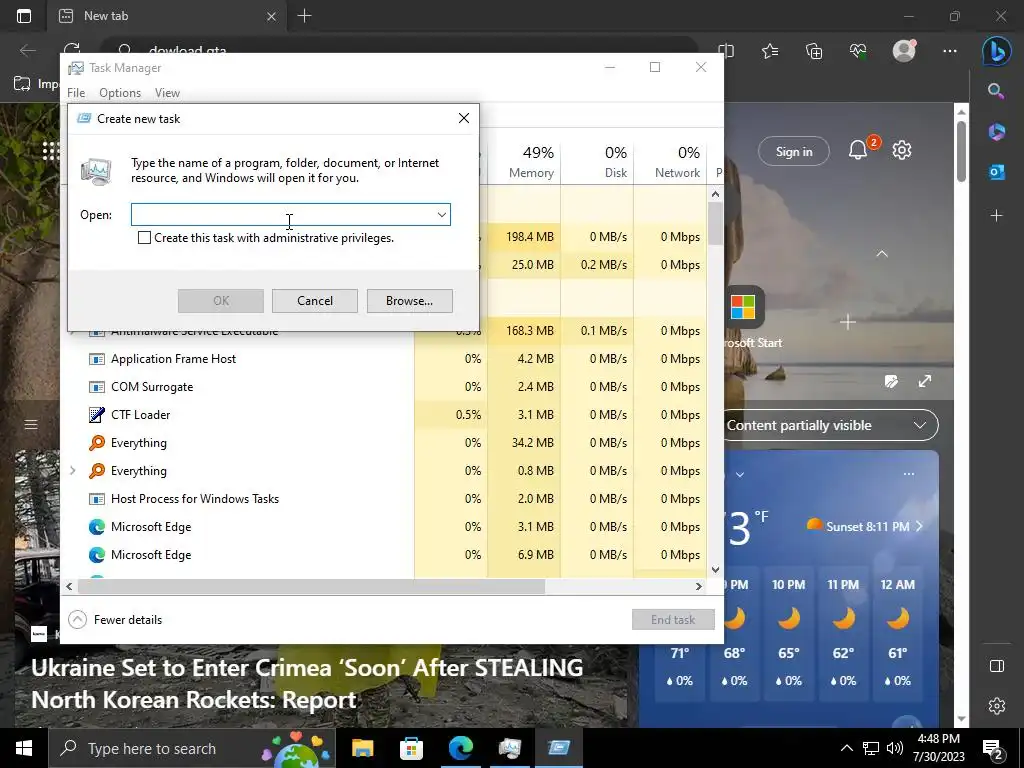Open Content partially visible dropdown

pos(831,425)
